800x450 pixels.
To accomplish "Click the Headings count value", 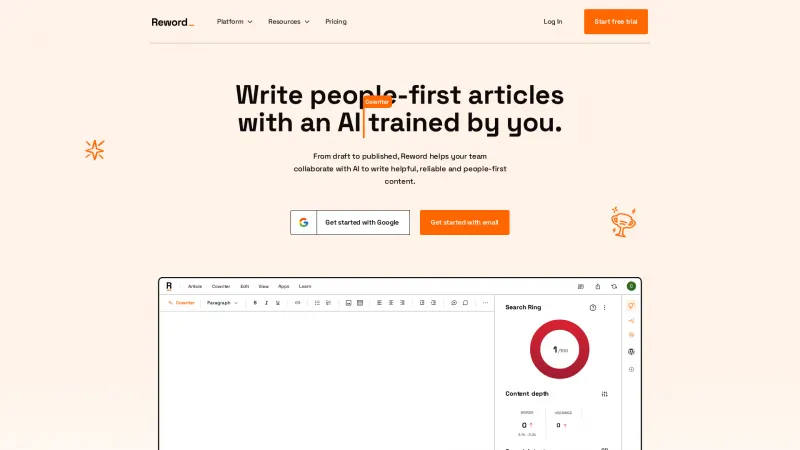I will tap(558, 425).
